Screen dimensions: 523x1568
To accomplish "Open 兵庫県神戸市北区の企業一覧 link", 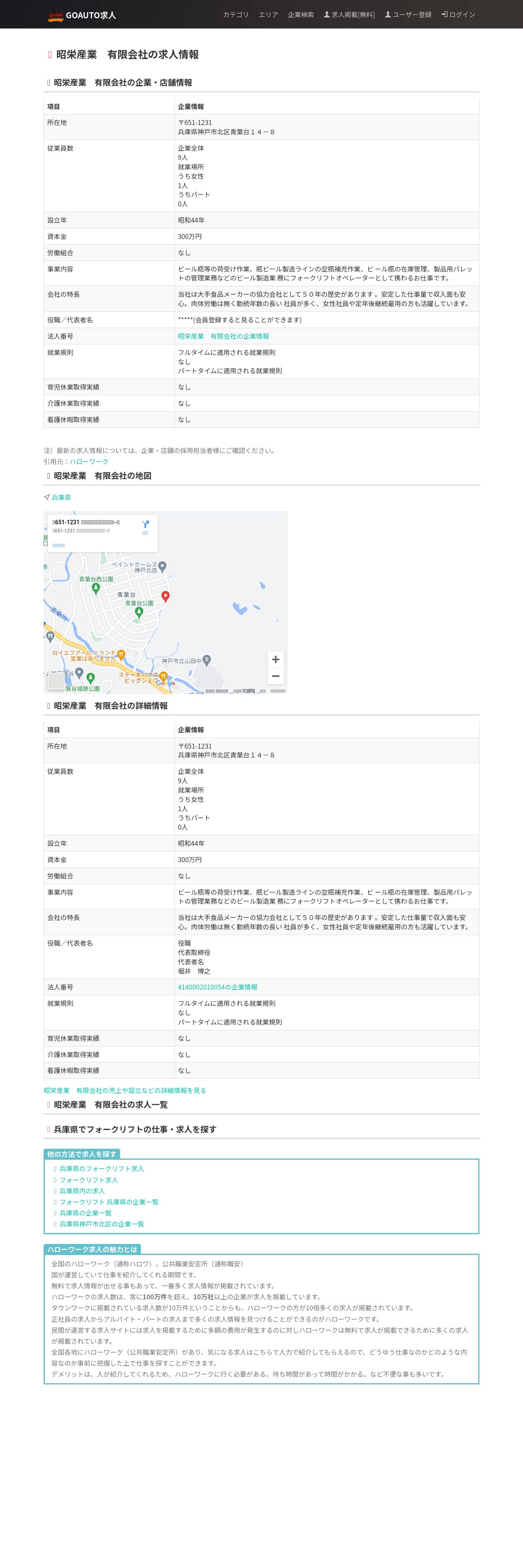I will point(102,1224).
